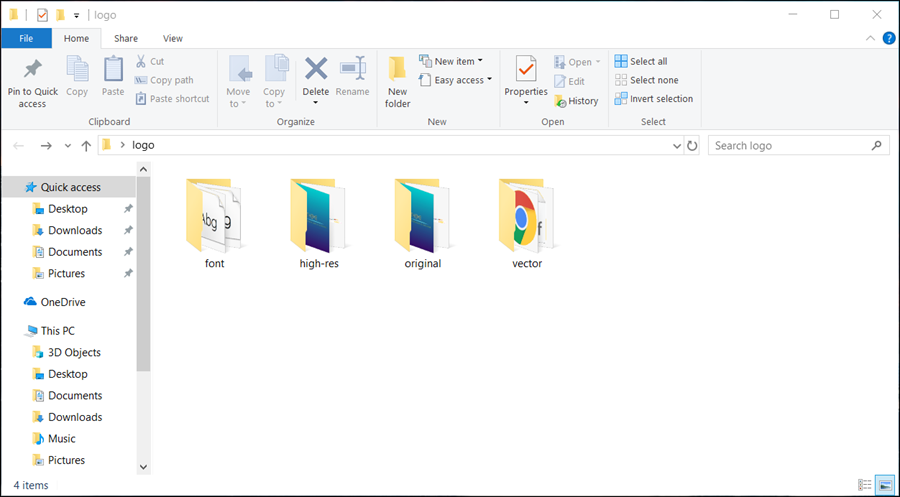Click the Cut scissors command
The height and width of the screenshot is (497, 900).
150,61
